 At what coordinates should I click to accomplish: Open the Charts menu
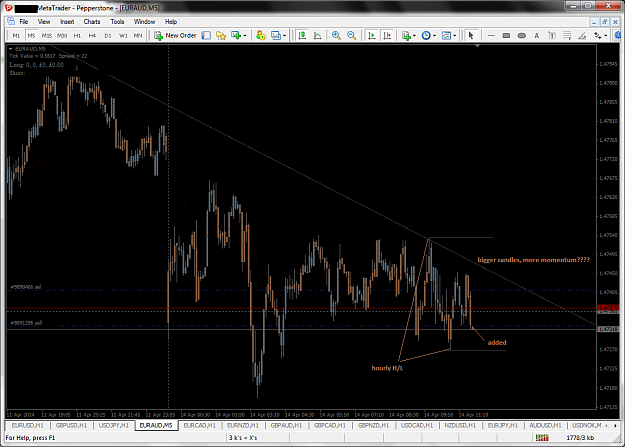click(x=92, y=22)
